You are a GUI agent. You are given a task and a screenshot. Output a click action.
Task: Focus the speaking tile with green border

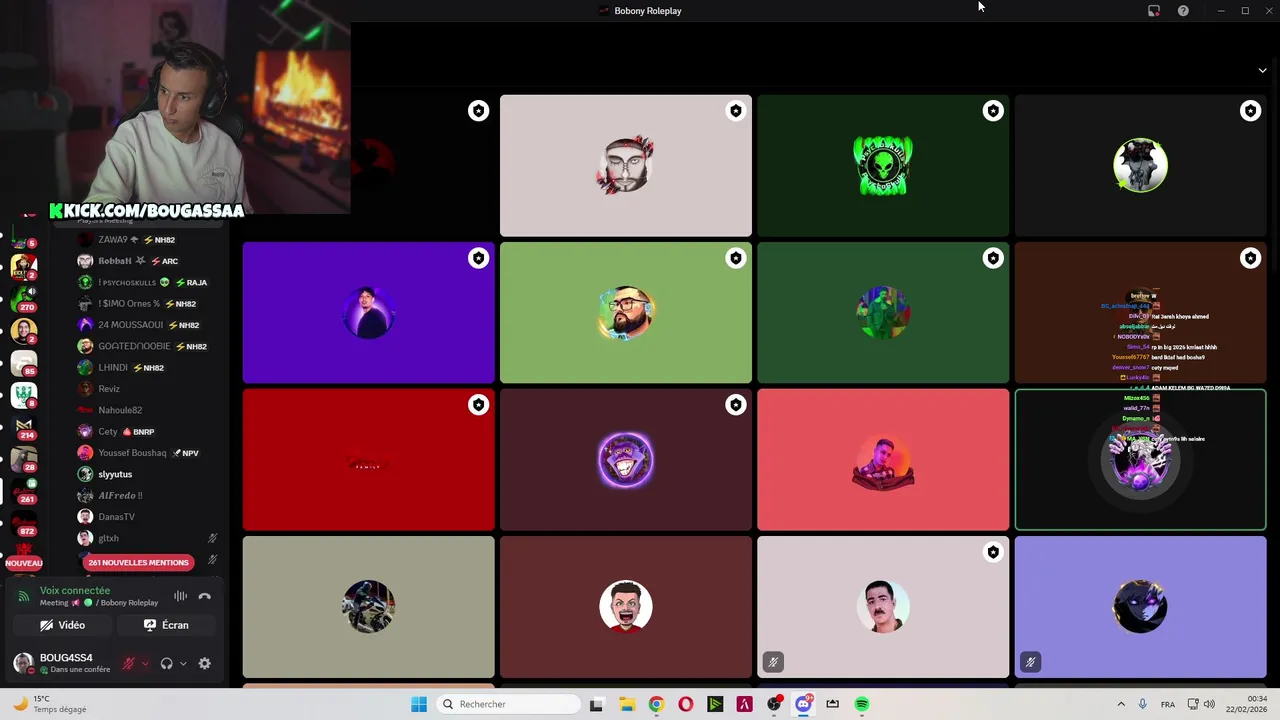point(1140,460)
